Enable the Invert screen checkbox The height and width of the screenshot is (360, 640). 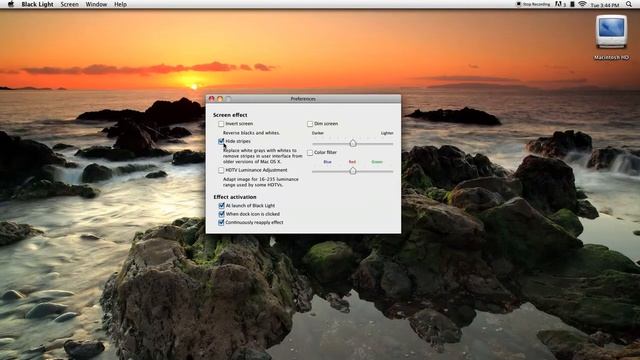(221, 124)
